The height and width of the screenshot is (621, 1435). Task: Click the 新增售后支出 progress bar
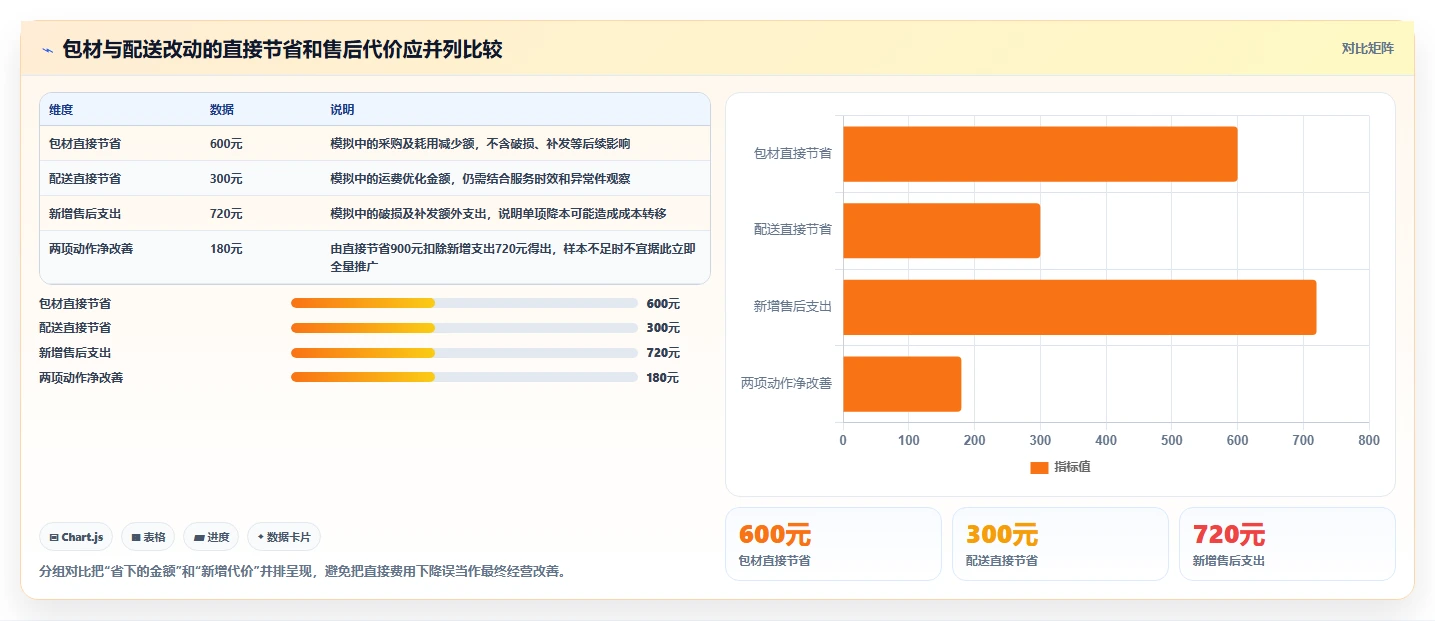click(x=464, y=353)
